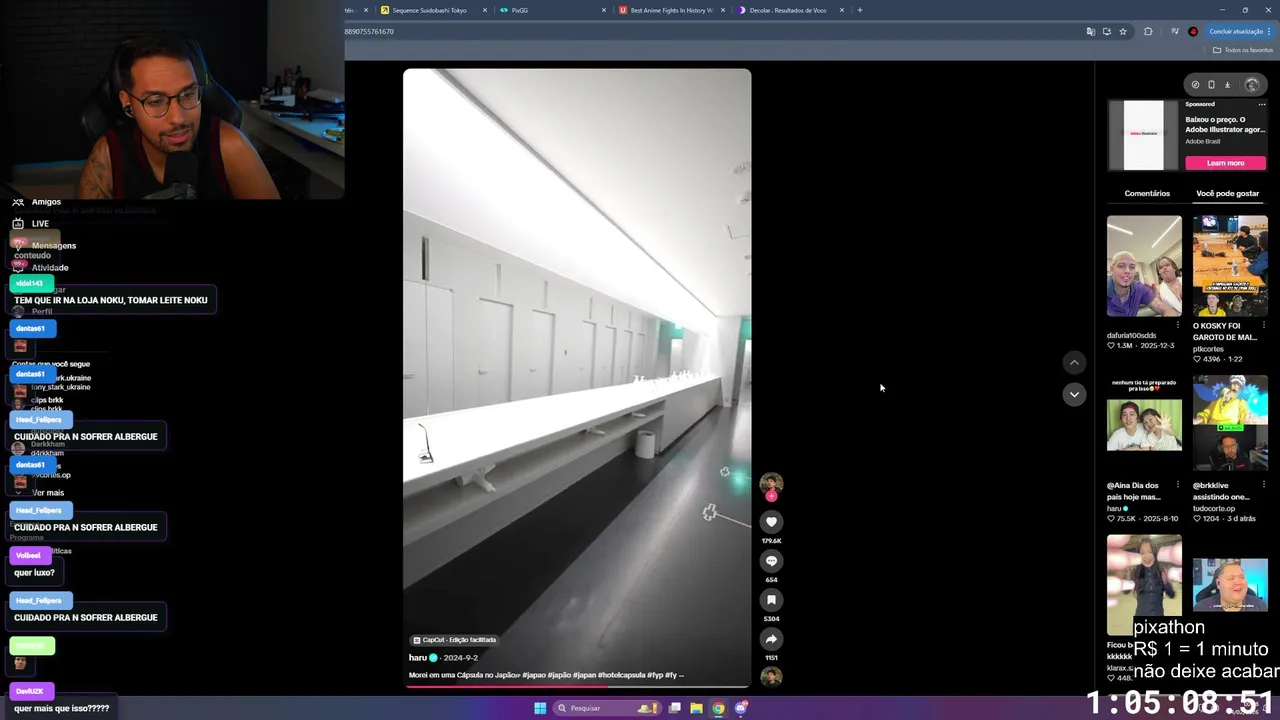Save the video with the bookmark icon
The height and width of the screenshot is (720, 1280).
coord(771,600)
